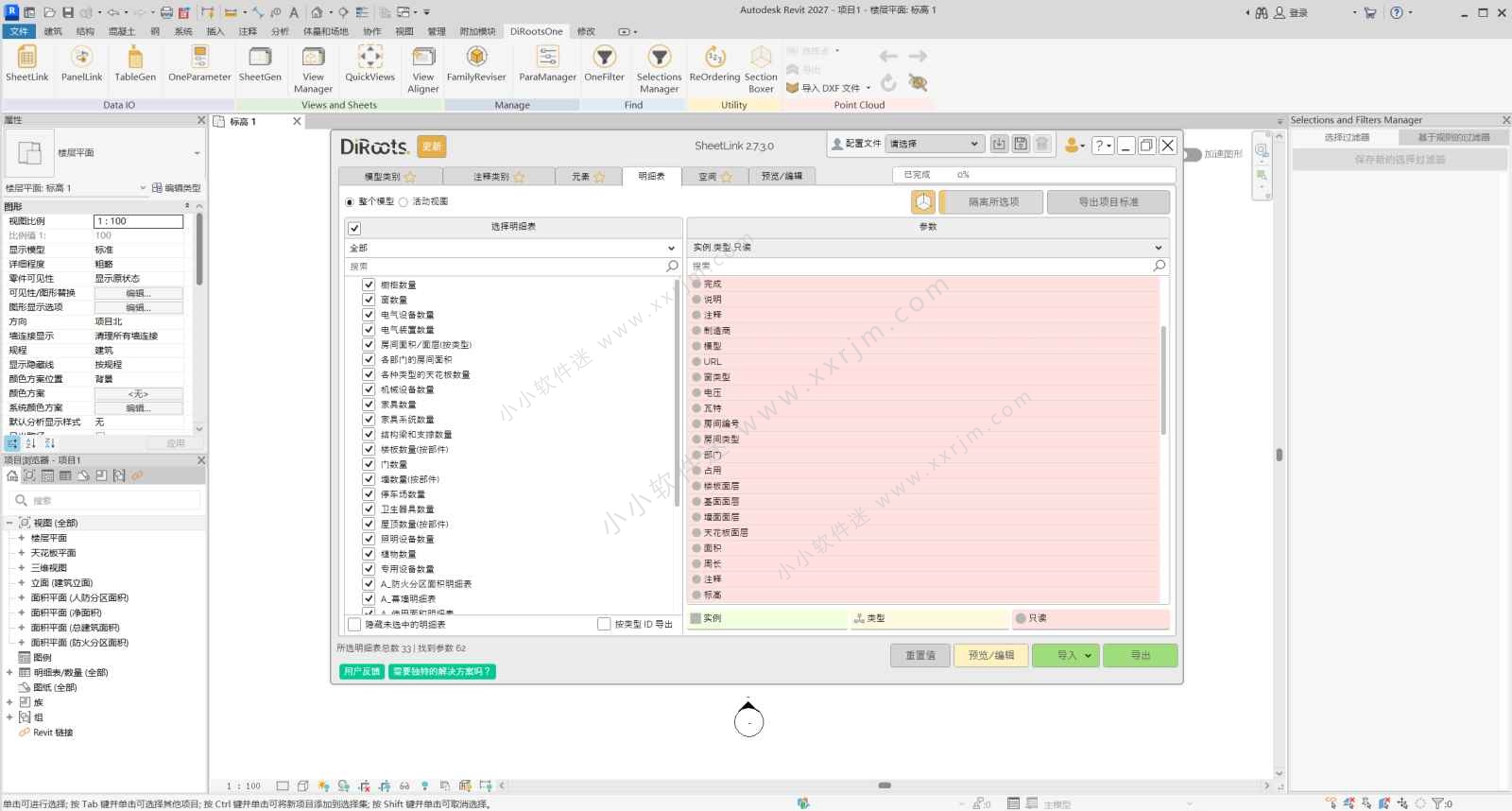Click the 3D model isolate icon in SheetLink
The image size is (1512, 811).
click(923, 201)
